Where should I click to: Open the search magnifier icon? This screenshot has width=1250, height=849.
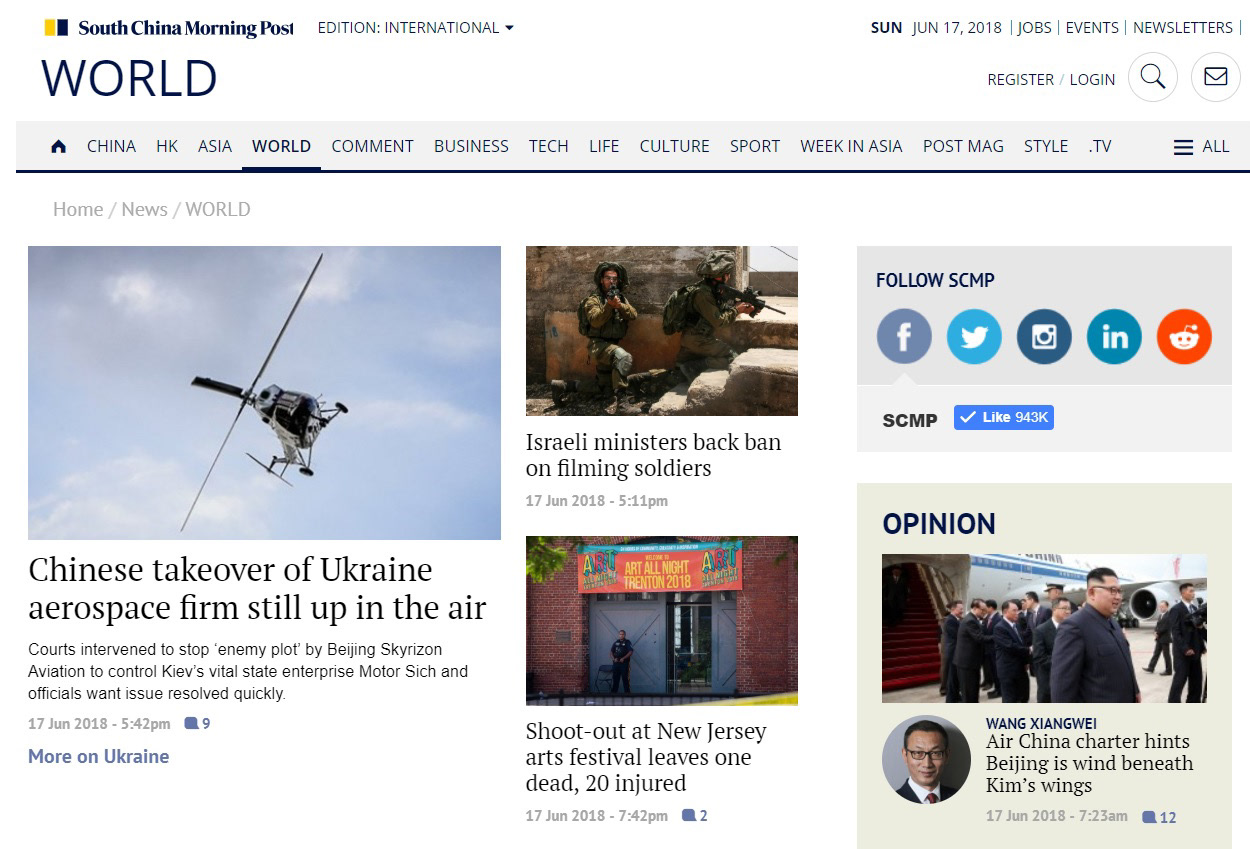pyautogui.click(x=1152, y=77)
